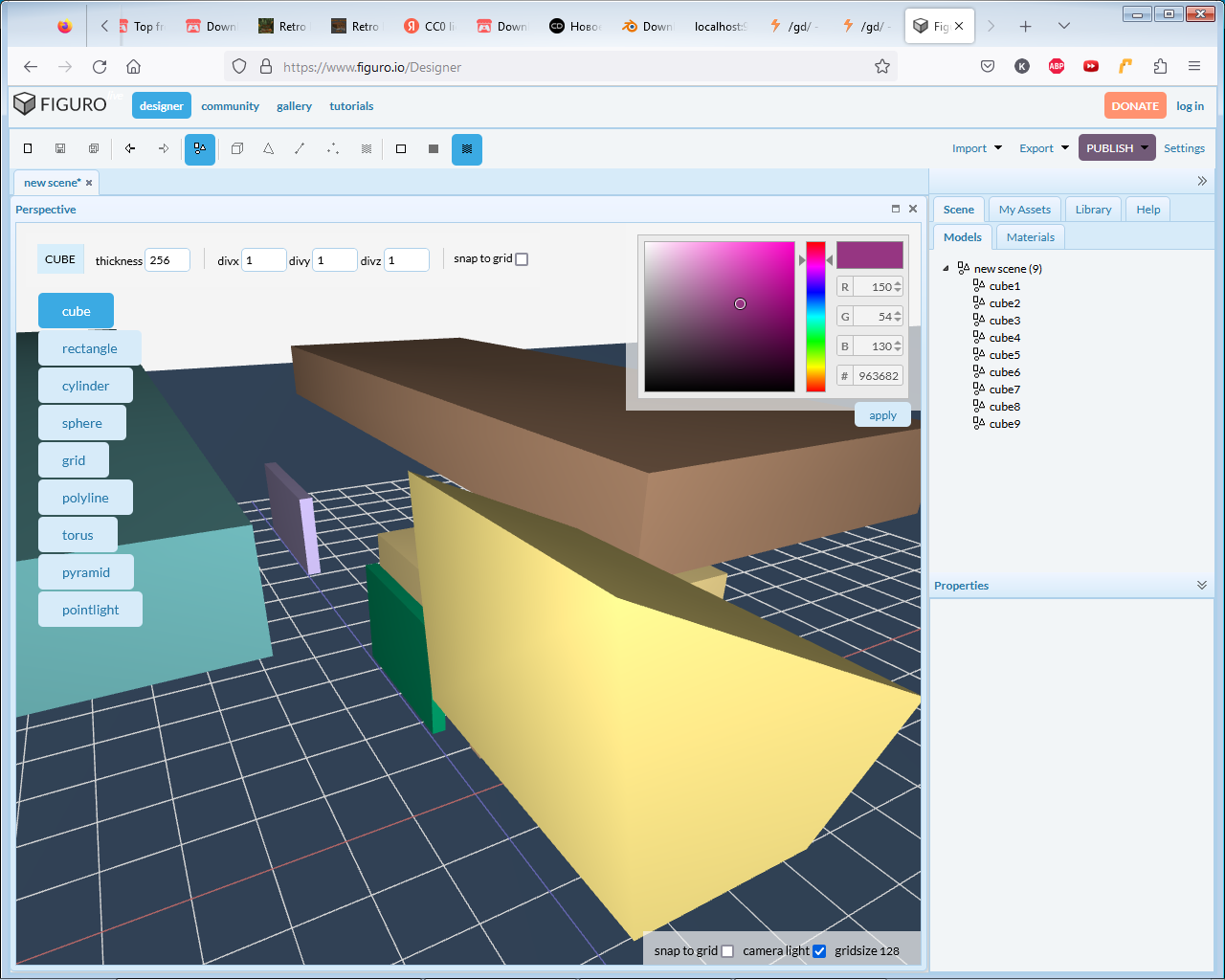The height and width of the screenshot is (980, 1225).
Task: Click the new scene file icon
Action: pos(28,148)
